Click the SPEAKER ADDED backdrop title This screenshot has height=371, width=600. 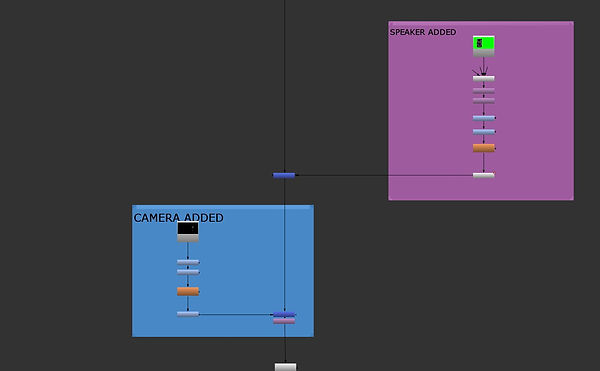click(x=423, y=32)
